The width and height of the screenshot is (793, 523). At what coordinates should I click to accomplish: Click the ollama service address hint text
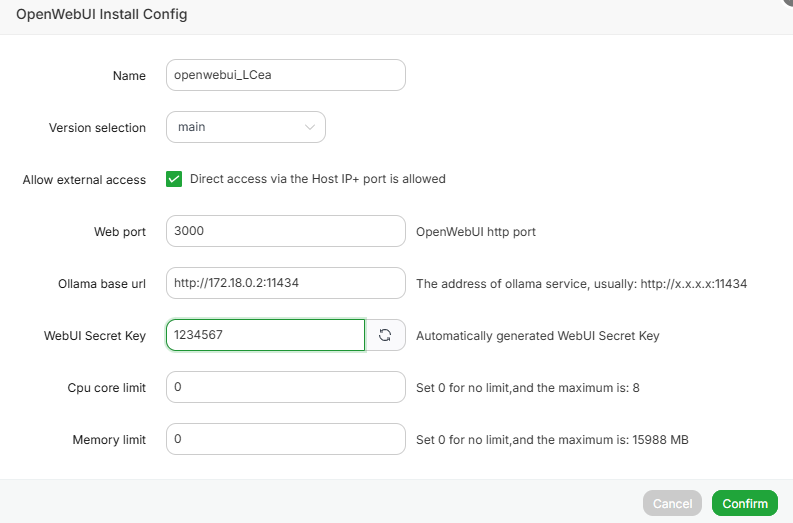coord(582,284)
